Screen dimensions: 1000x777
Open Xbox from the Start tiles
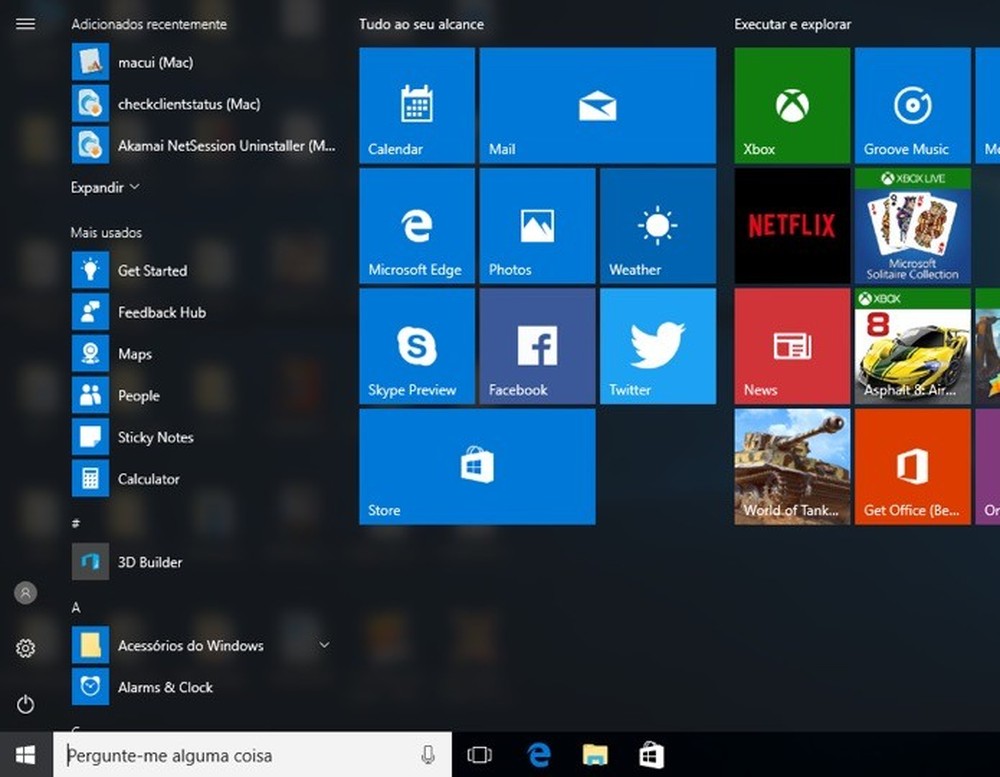point(790,105)
